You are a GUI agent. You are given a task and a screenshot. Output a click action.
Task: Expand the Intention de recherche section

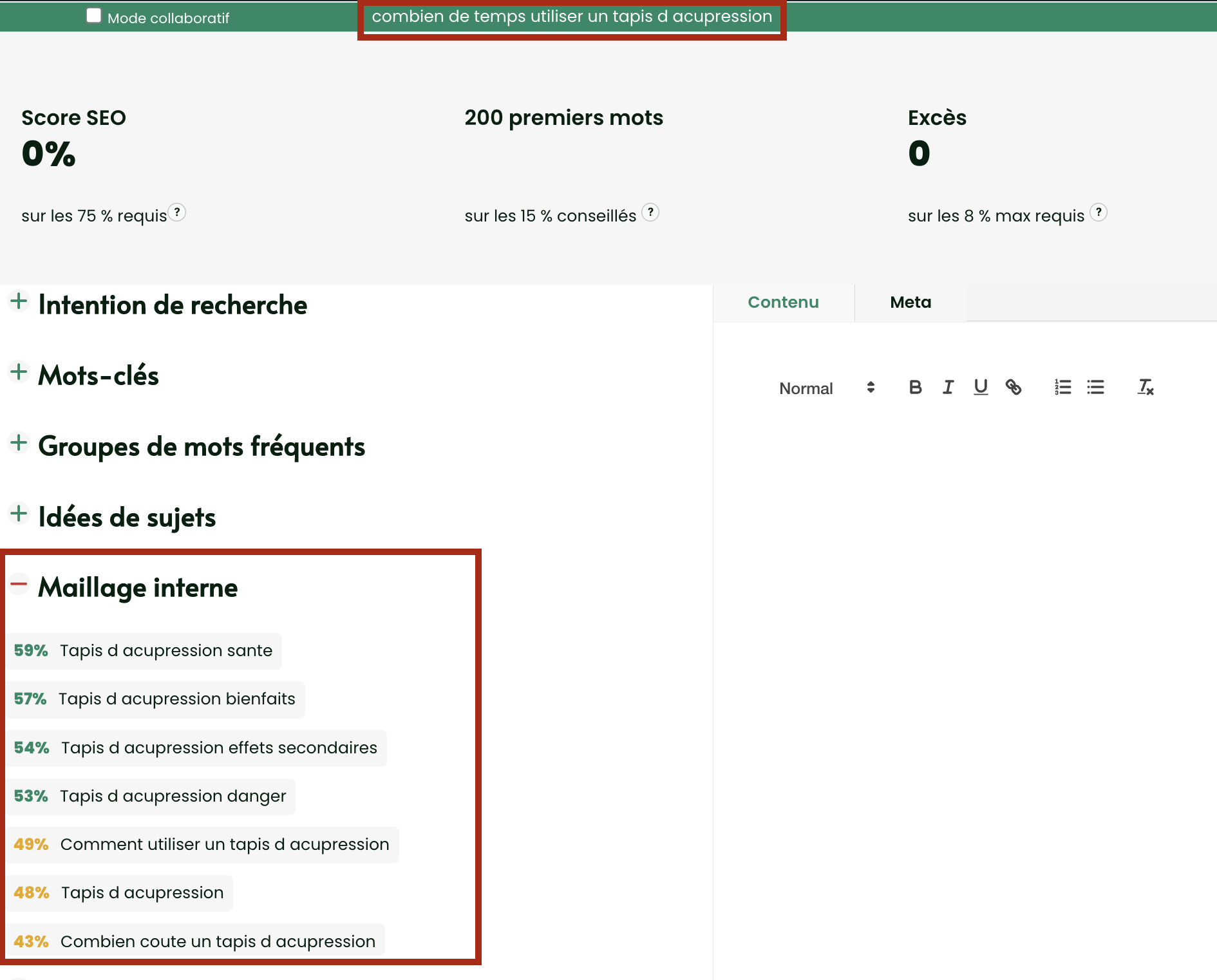pyautogui.click(x=19, y=301)
